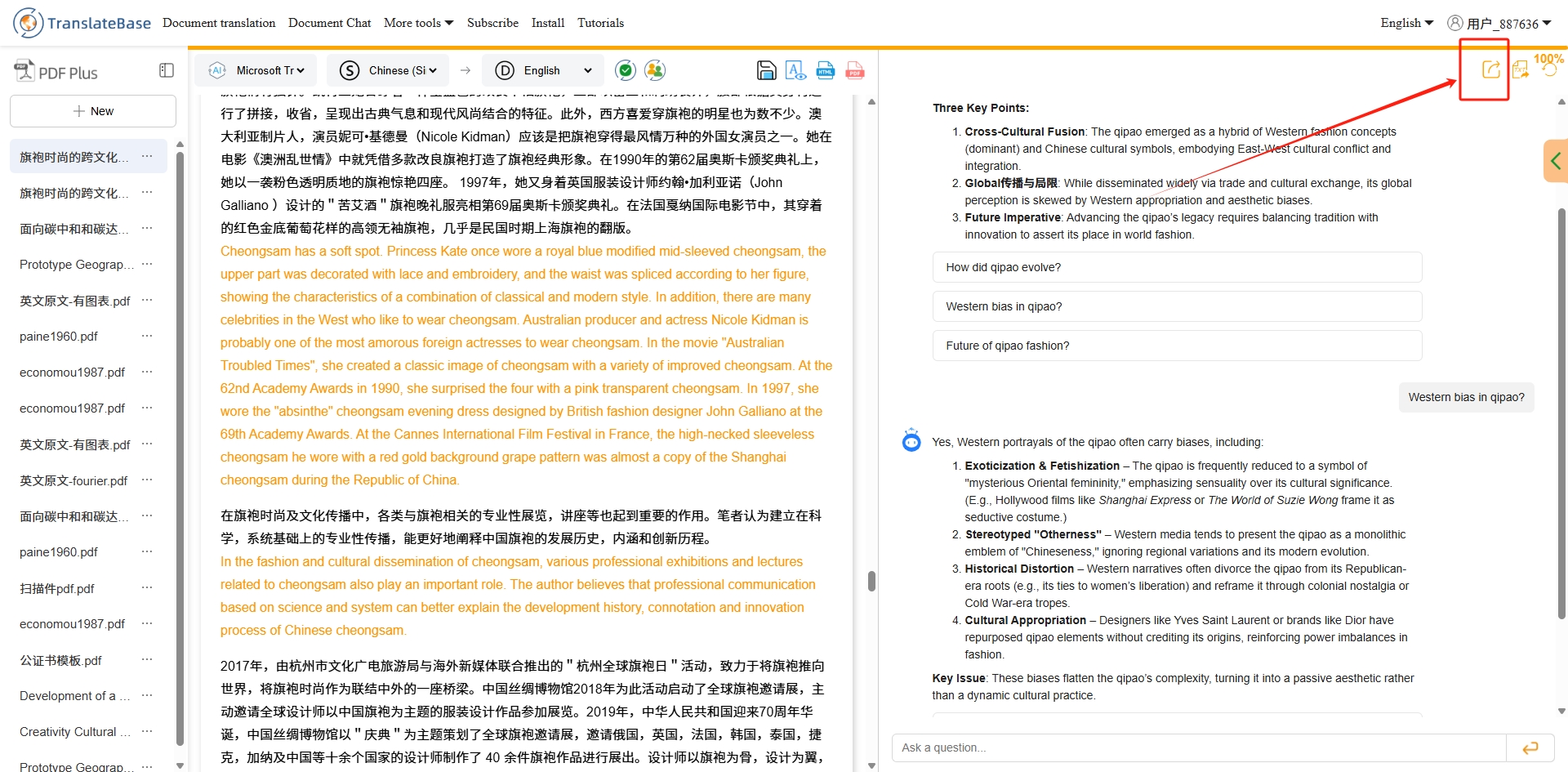The image size is (1568, 772).
Task: Click the document pane scrollbar thumb
Action: point(871,581)
